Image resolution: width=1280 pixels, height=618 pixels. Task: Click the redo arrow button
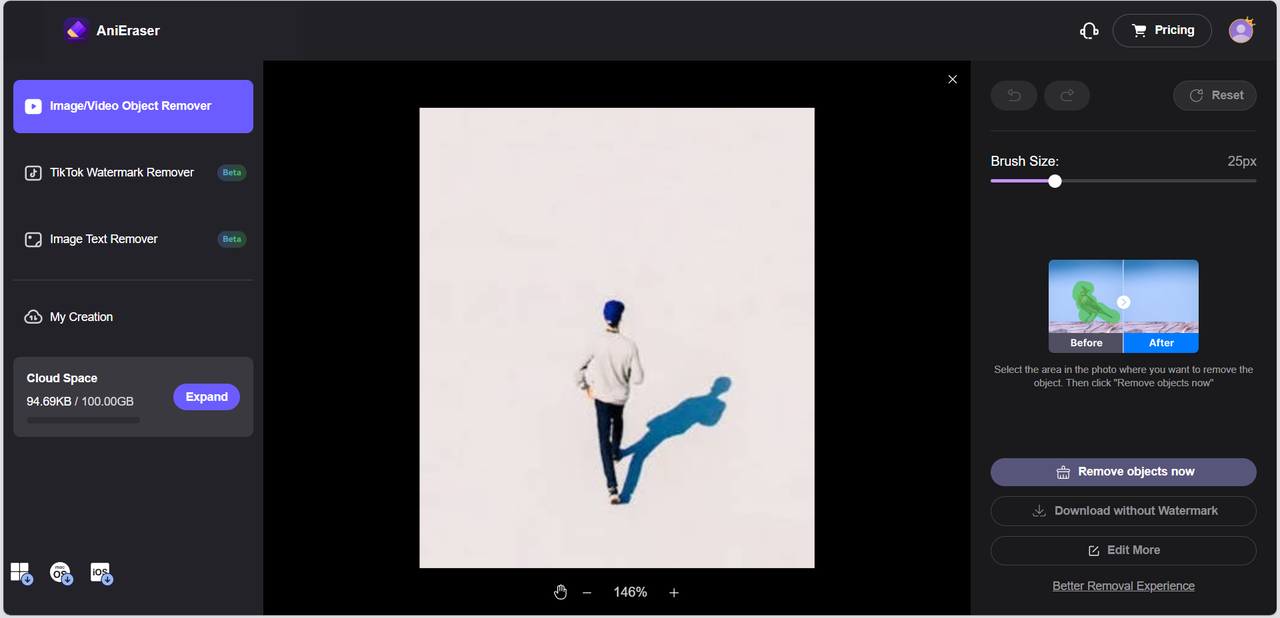click(1067, 95)
